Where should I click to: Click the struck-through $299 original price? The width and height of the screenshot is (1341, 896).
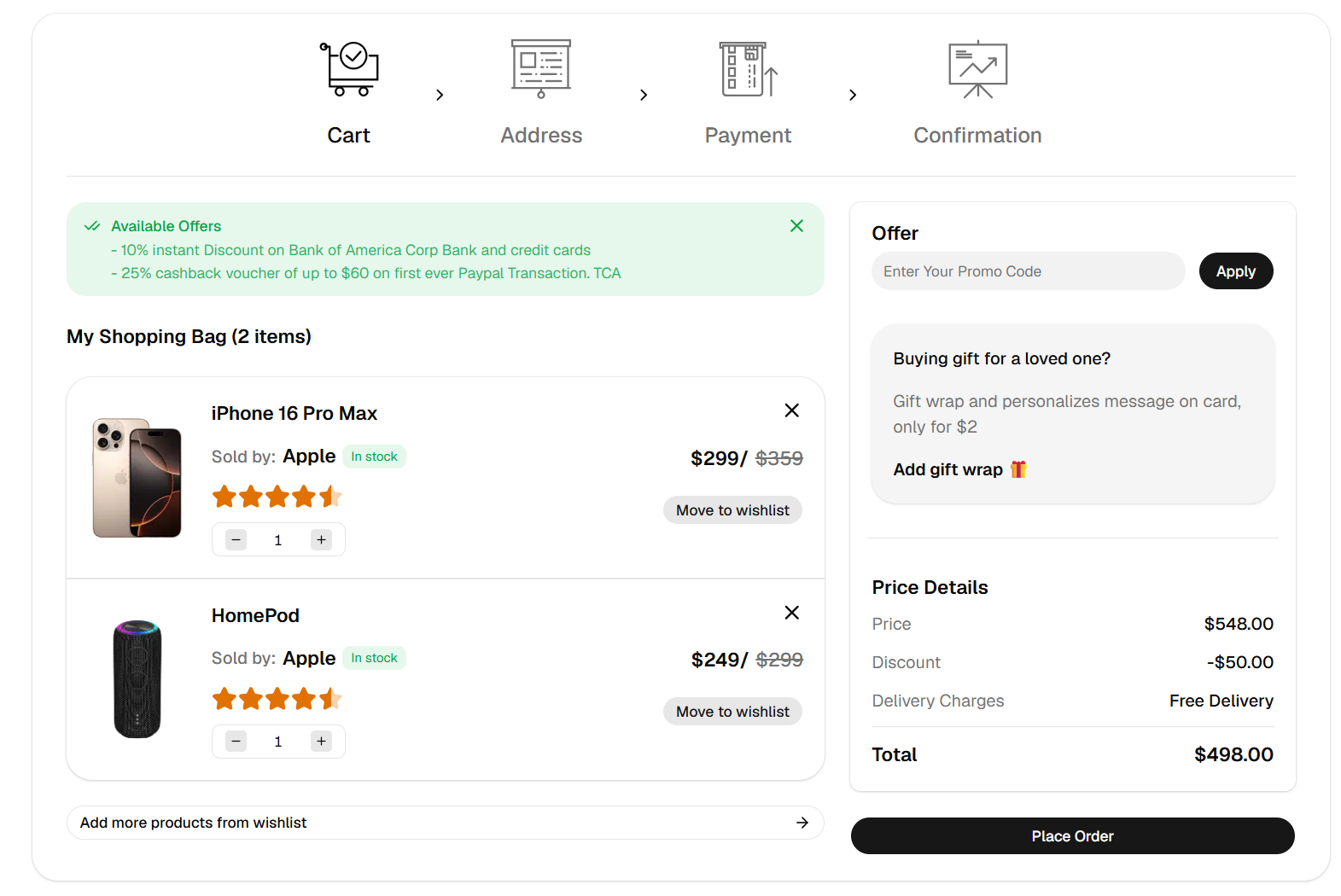coord(779,660)
